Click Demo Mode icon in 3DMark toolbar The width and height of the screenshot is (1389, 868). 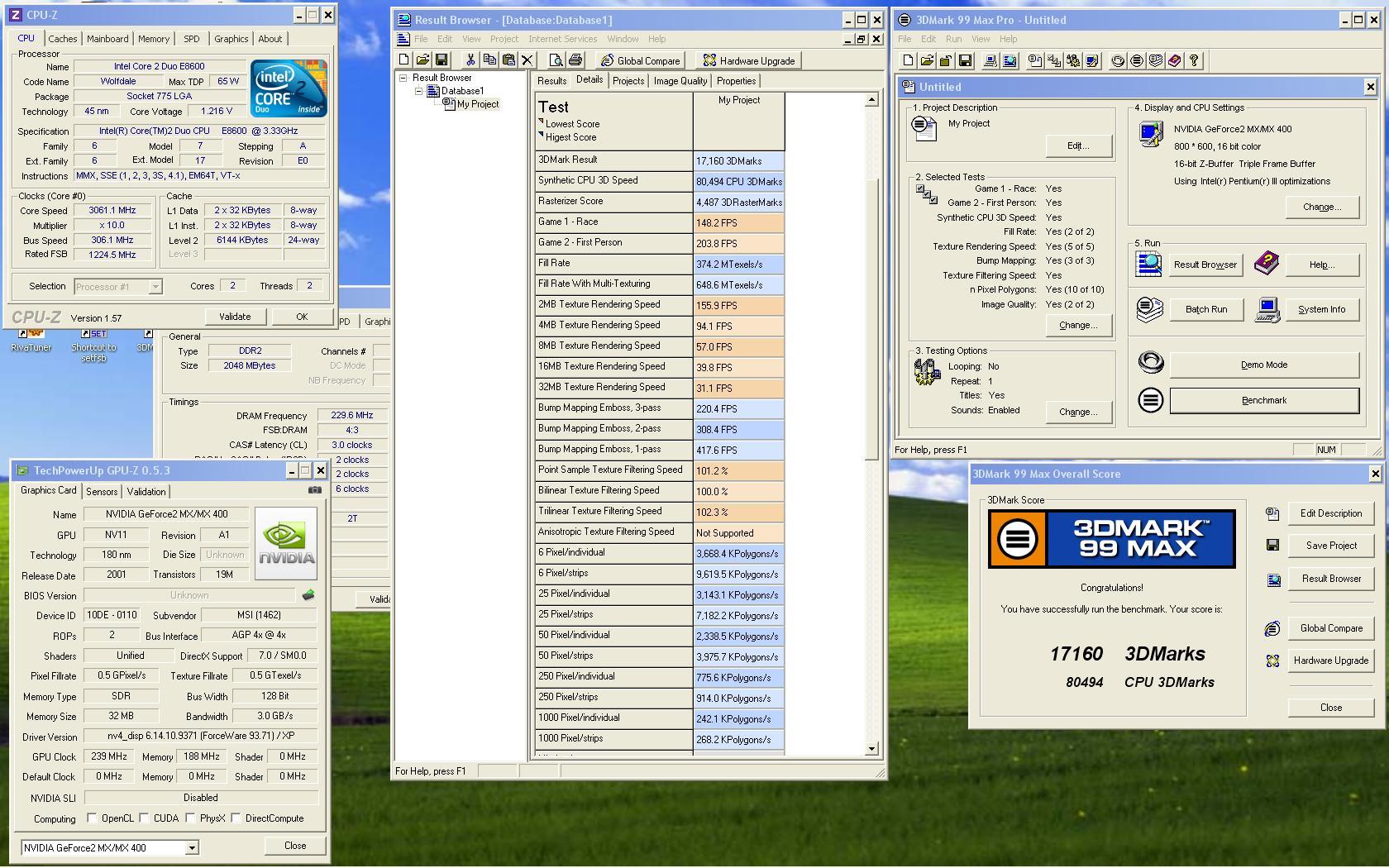(1118, 60)
